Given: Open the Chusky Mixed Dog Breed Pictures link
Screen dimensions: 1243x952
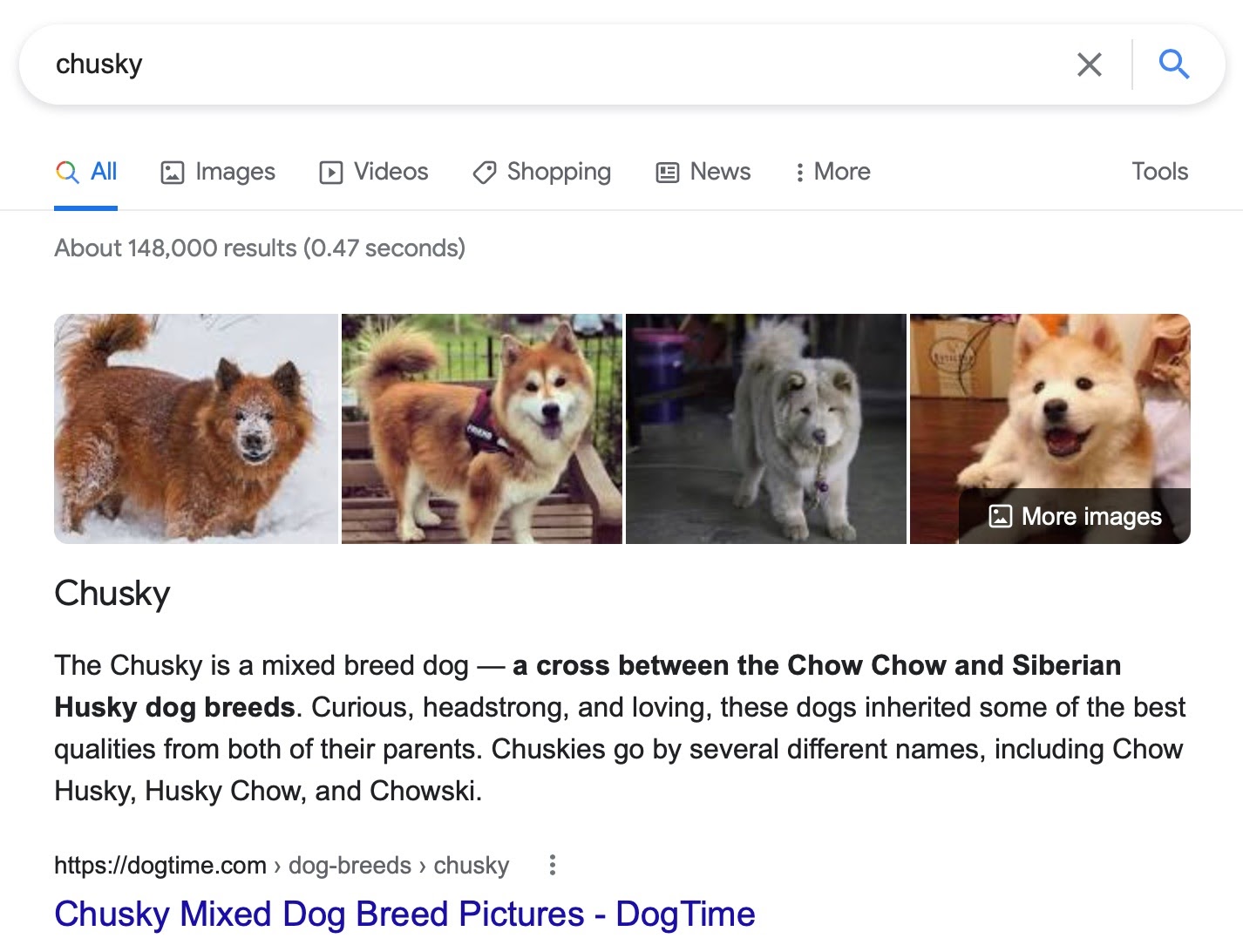Looking at the screenshot, I should [x=404, y=914].
